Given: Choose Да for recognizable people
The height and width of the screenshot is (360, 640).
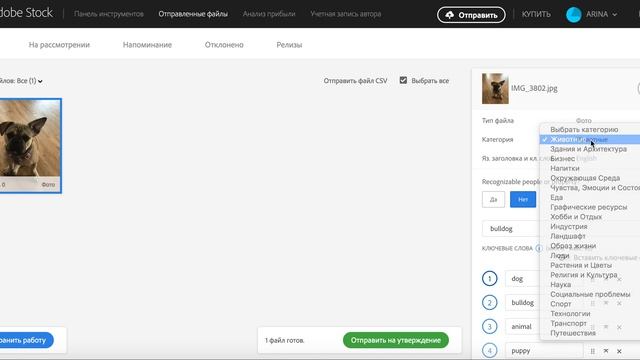Looking at the screenshot, I should [493, 199].
